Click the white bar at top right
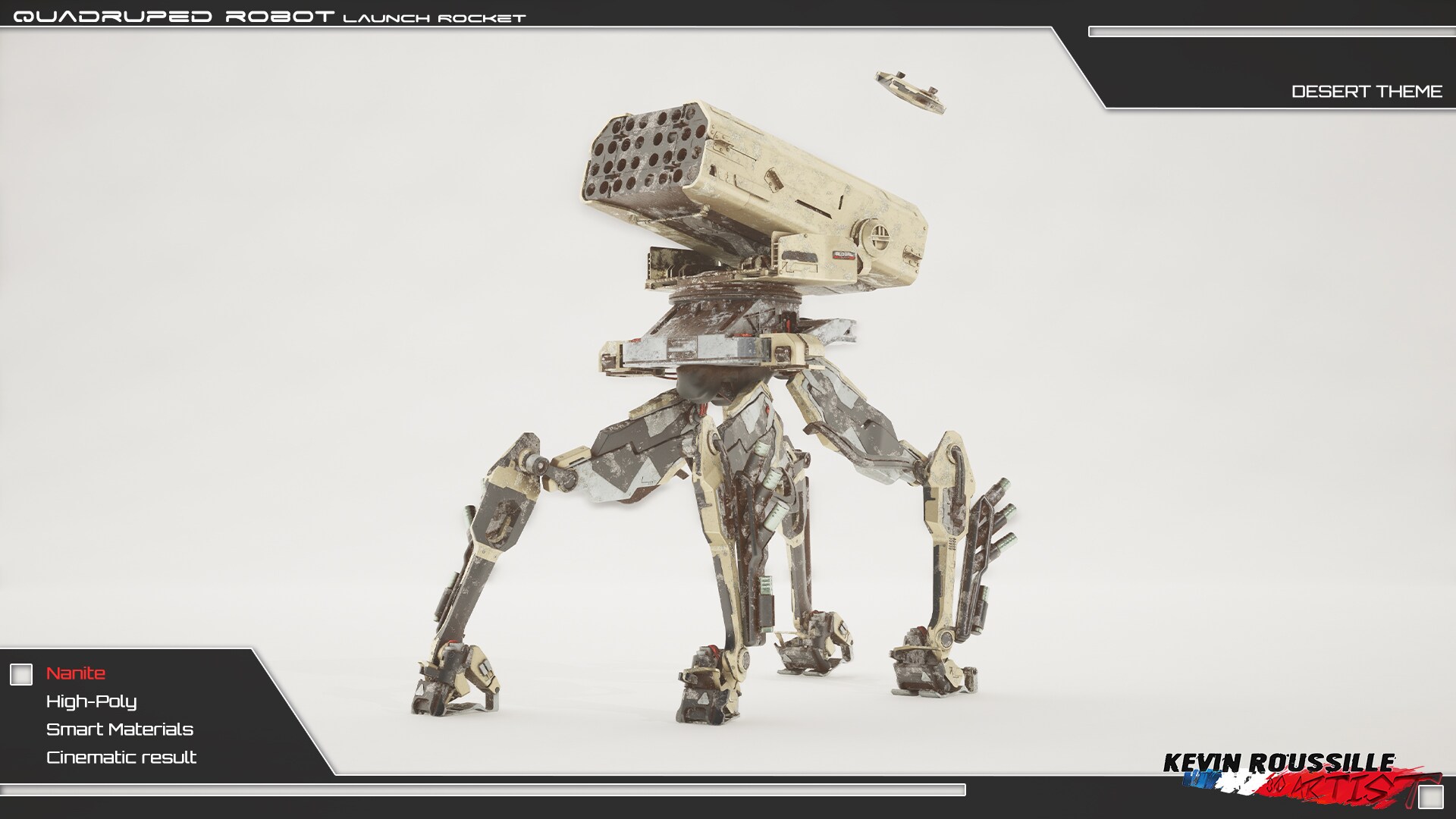Viewport: 1456px width, 819px height. tap(1272, 32)
